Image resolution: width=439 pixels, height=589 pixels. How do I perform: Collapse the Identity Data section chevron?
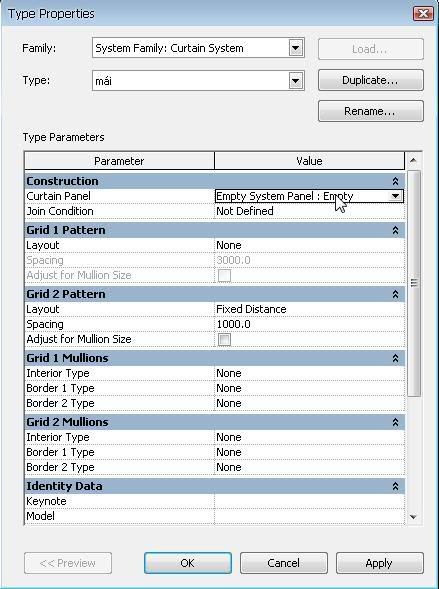pos(395,486)
